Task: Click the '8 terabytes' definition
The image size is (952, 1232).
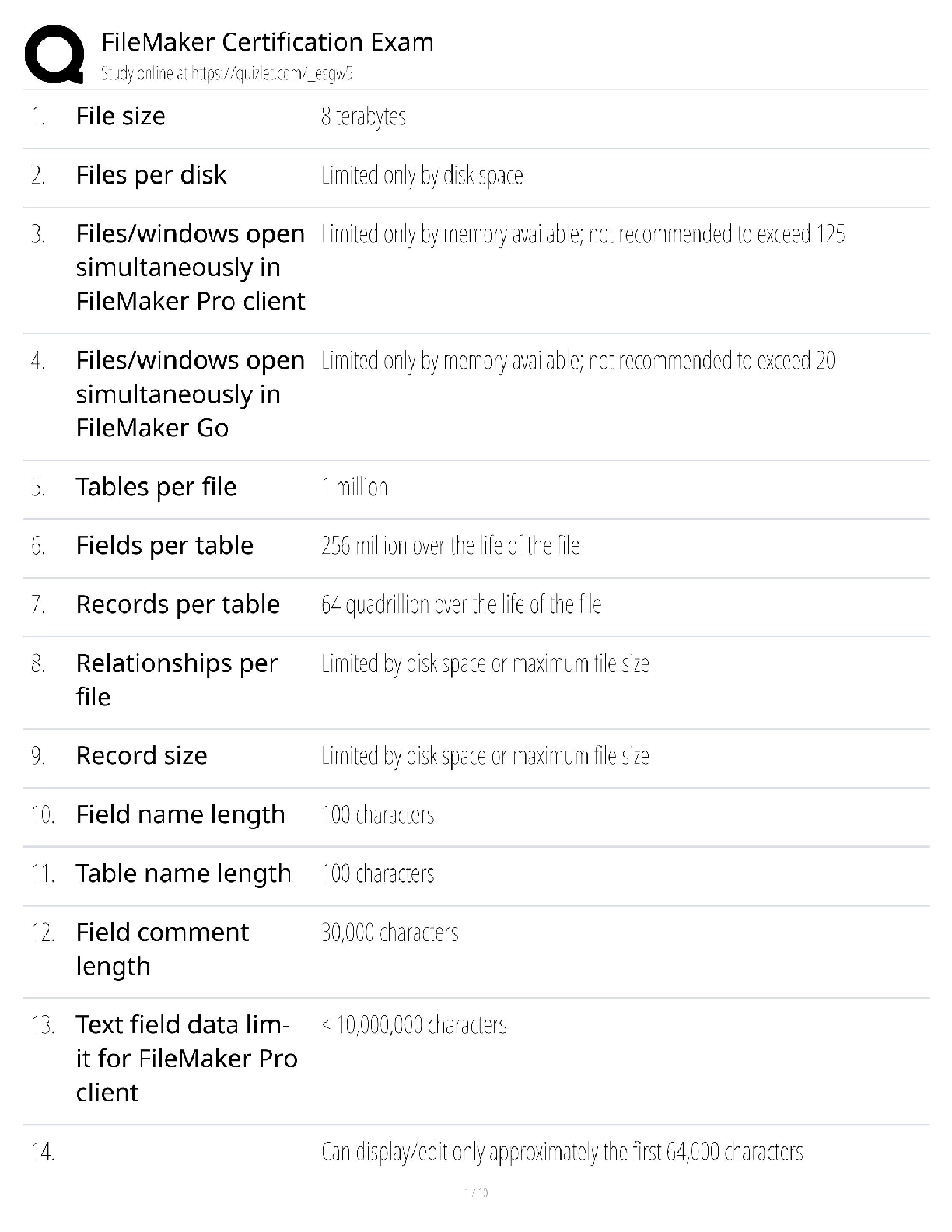Action: [x=363, y=117]
